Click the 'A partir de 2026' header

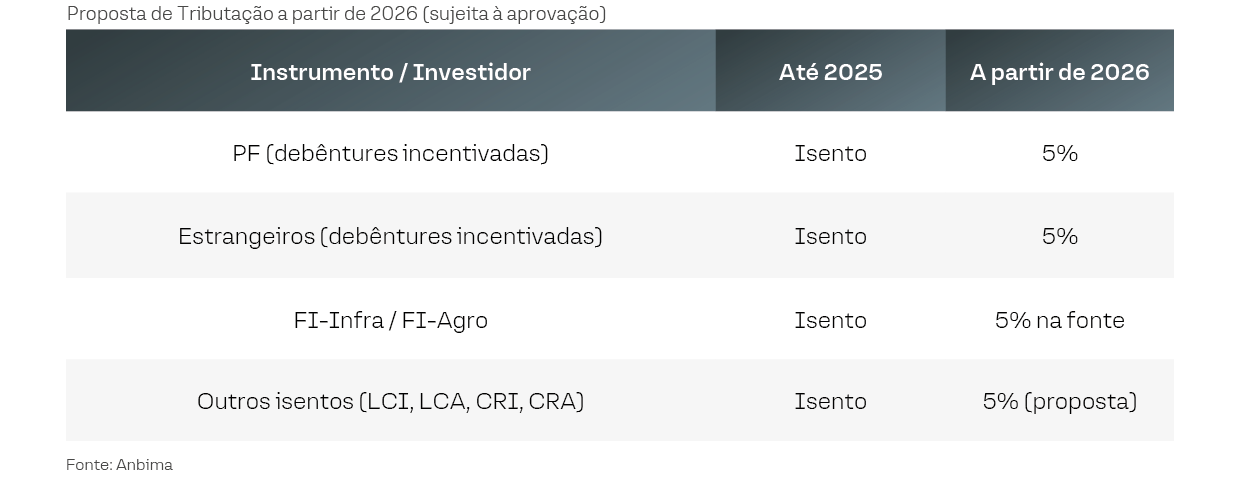1059,72
